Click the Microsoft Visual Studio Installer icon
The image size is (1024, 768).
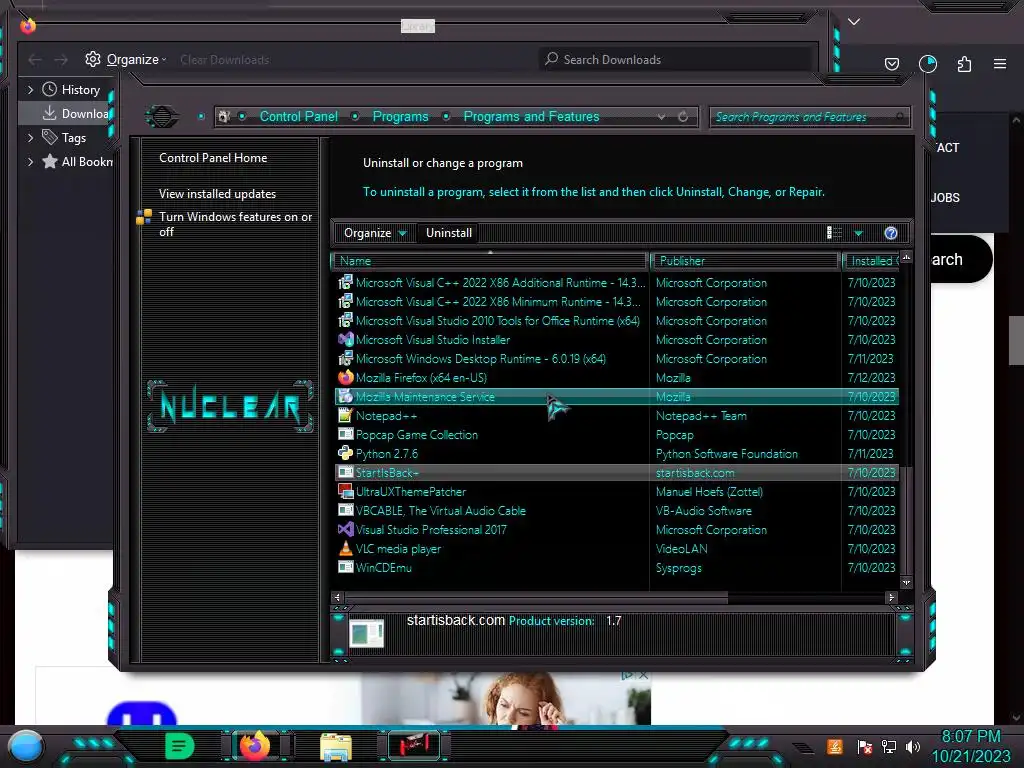[x=345, y=340]
